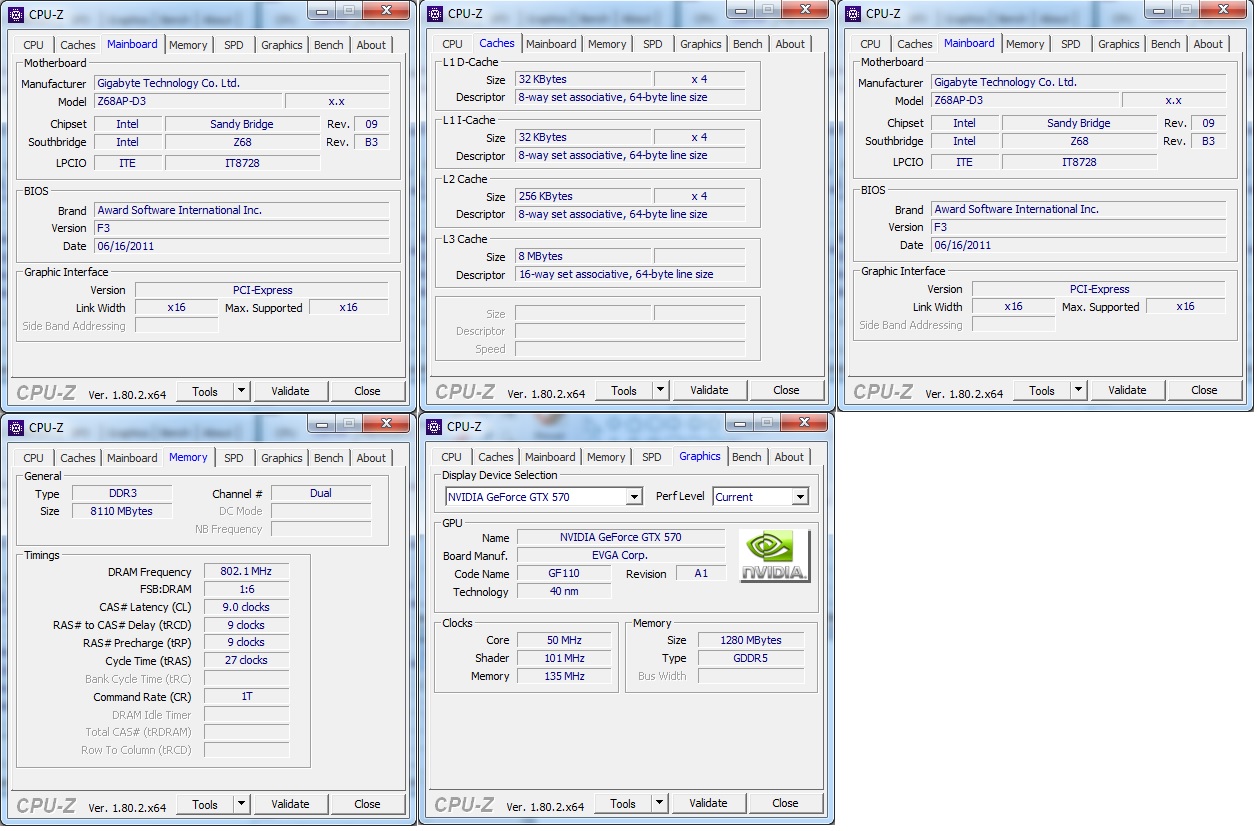Select the CPU tab in the Graphics window
This screenshot has height=831, width=1257.
click(452, 457)
